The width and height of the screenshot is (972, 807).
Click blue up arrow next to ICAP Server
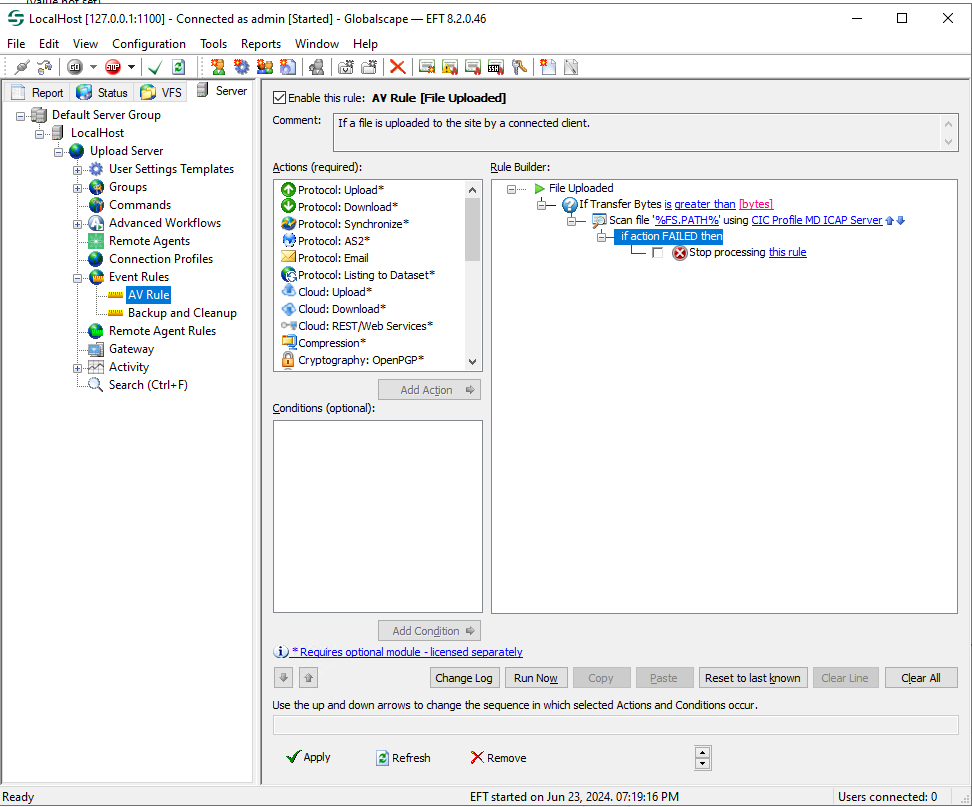890,220
